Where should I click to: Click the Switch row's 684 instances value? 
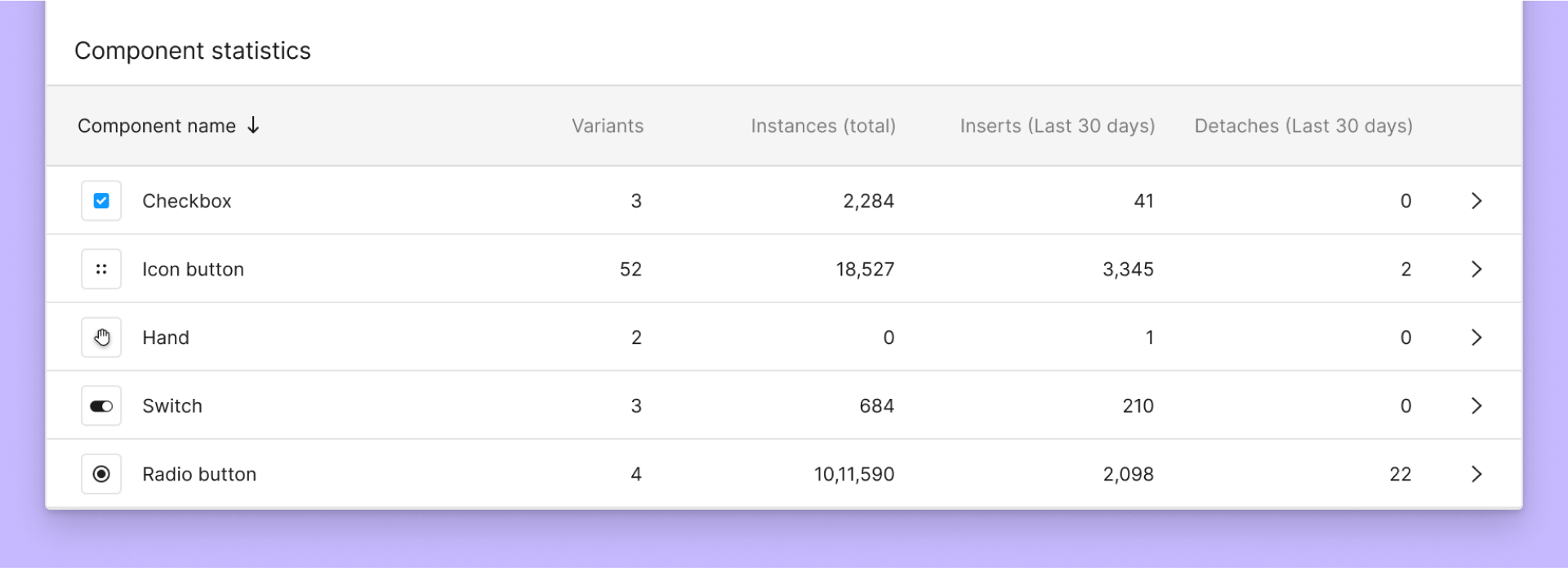[x=876, y=406]
